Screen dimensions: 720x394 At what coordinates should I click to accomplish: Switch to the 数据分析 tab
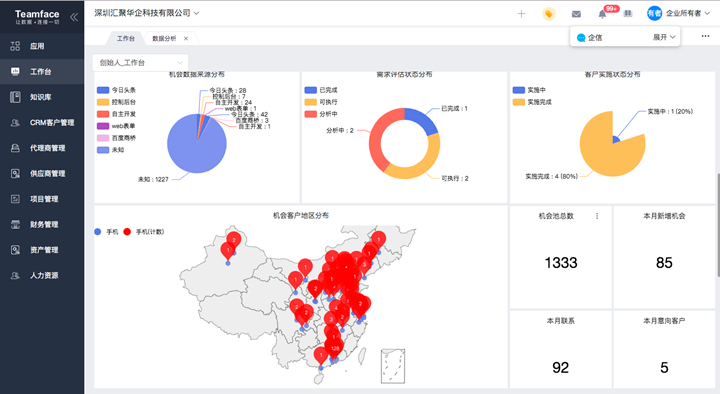[164, 39]
